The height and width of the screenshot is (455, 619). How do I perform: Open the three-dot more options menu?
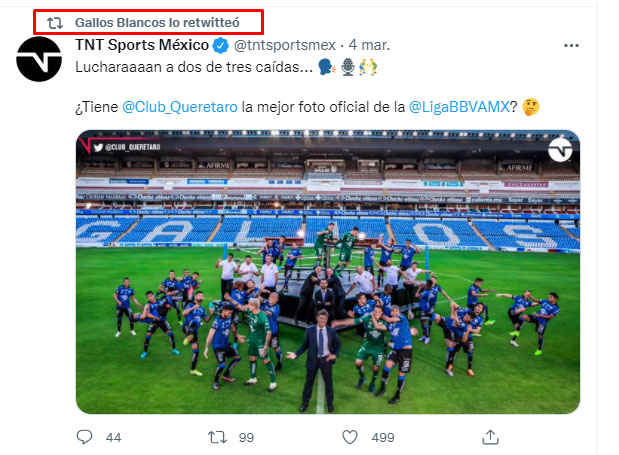click(x=570, y=46)
